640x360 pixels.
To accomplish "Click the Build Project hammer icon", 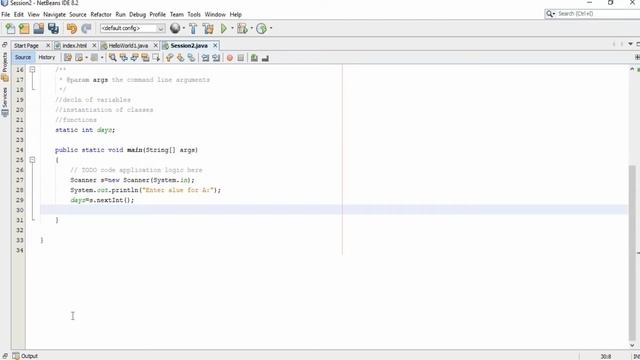I will click(x=193, y=29).
